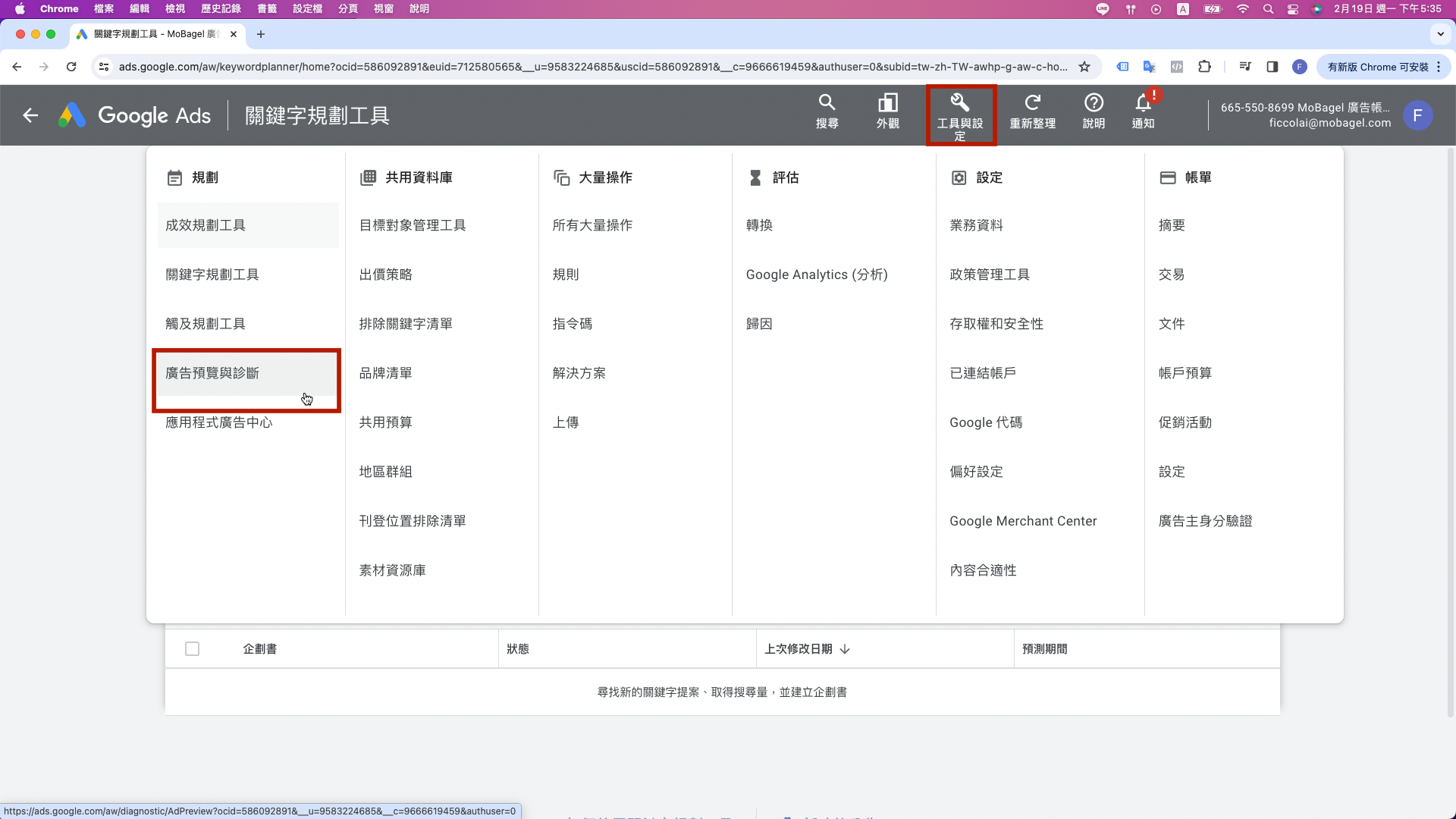Open 所有大量操作 entry
This screenshot has height=819, width=1456.
pyautogui.click(x=592, y=225)
